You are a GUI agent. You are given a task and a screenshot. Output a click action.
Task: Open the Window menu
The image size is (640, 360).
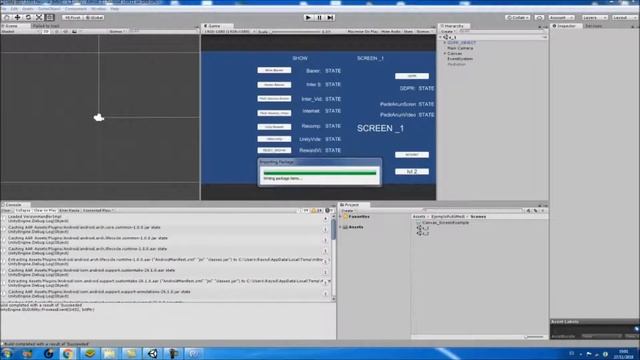98,9
